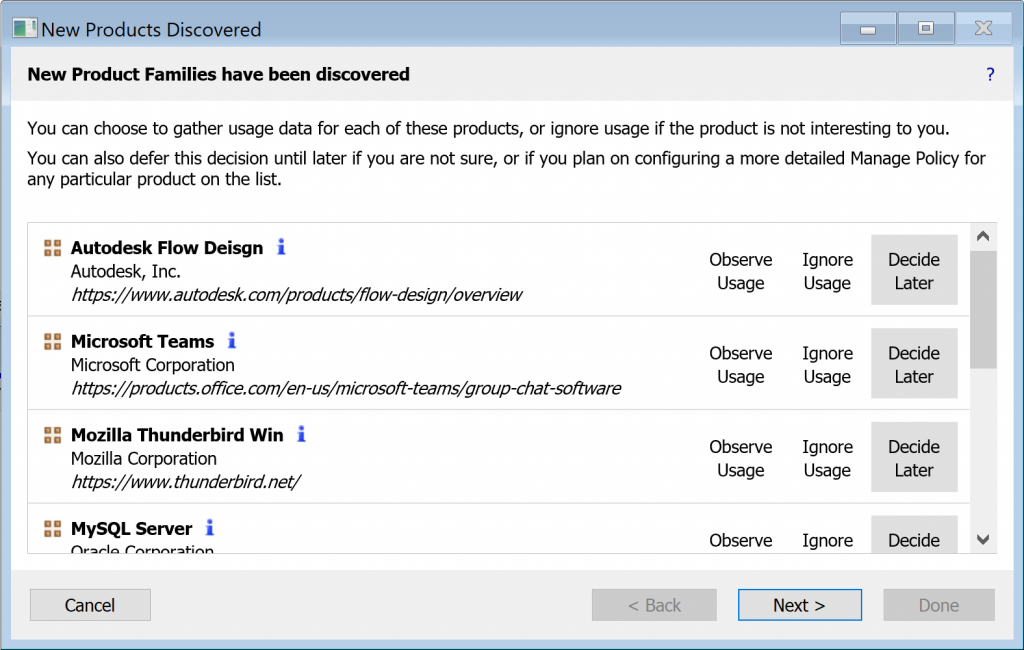Click the Autodesk Flow Deisgn product grid icon
Screen dimensions: 1024x650
[52, 248]
